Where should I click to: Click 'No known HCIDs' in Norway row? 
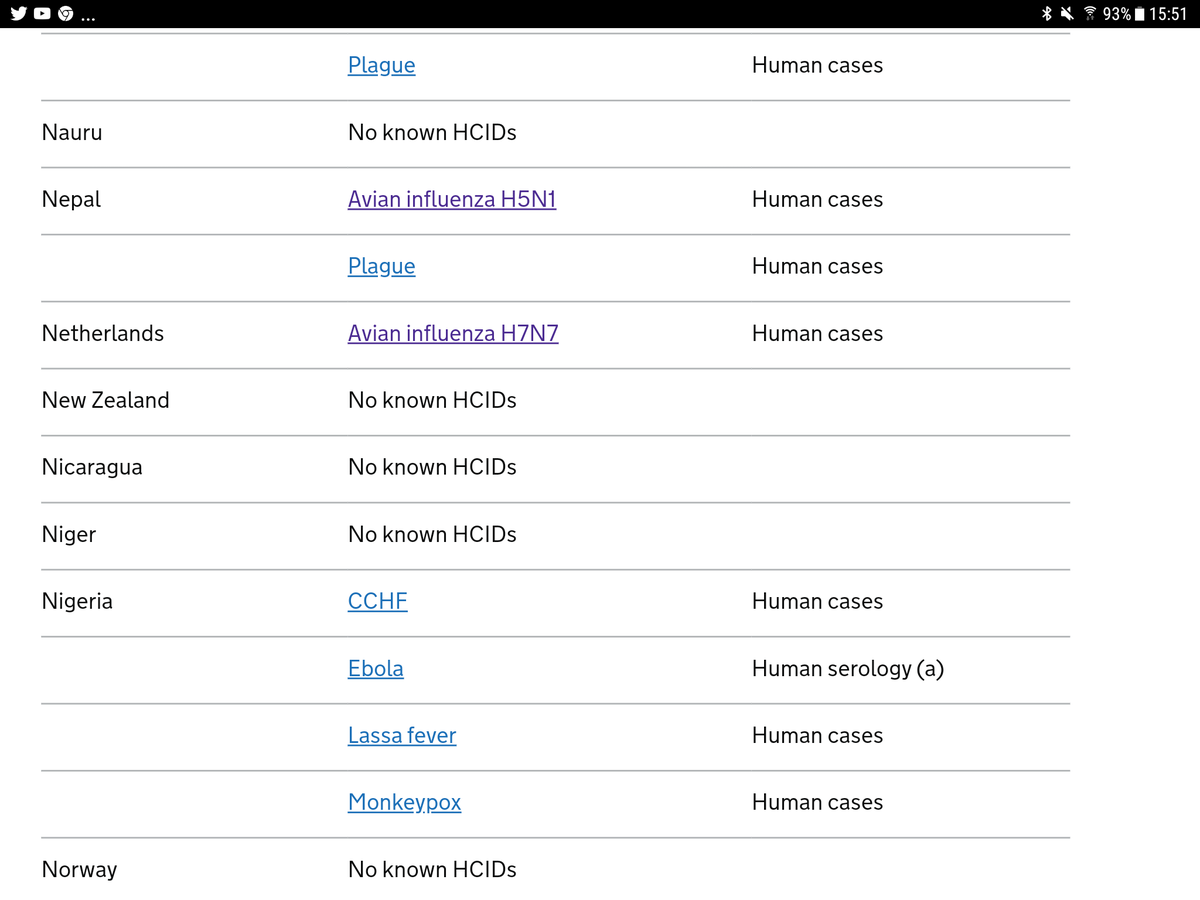pyautogui.click(x=432, y=869)
